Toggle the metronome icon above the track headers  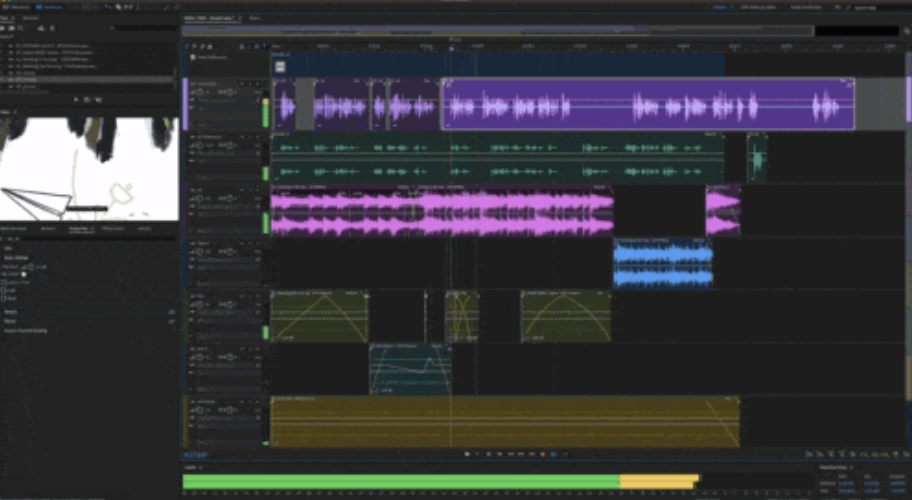pos(243,46)
